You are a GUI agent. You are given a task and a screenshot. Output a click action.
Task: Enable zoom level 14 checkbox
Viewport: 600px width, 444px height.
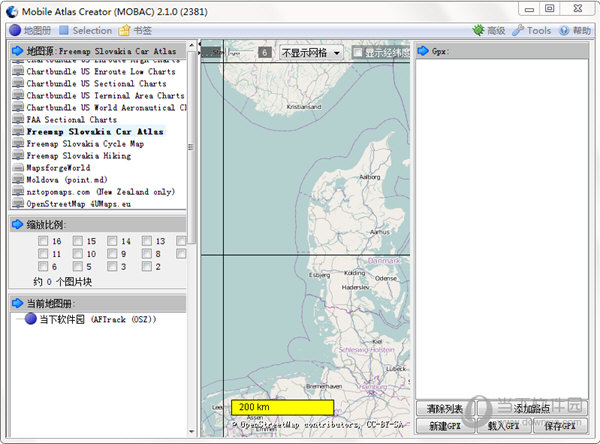112,241
